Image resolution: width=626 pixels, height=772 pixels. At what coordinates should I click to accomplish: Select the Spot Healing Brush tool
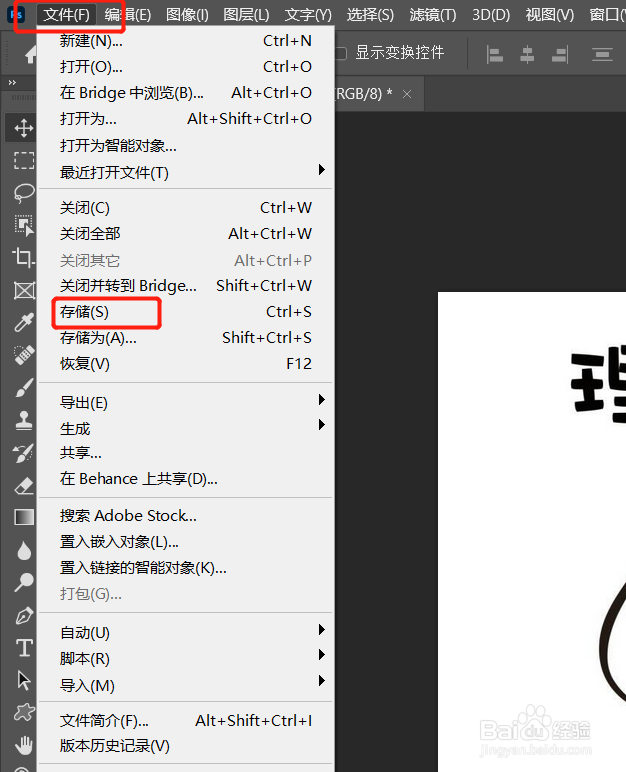coord(24,354)
